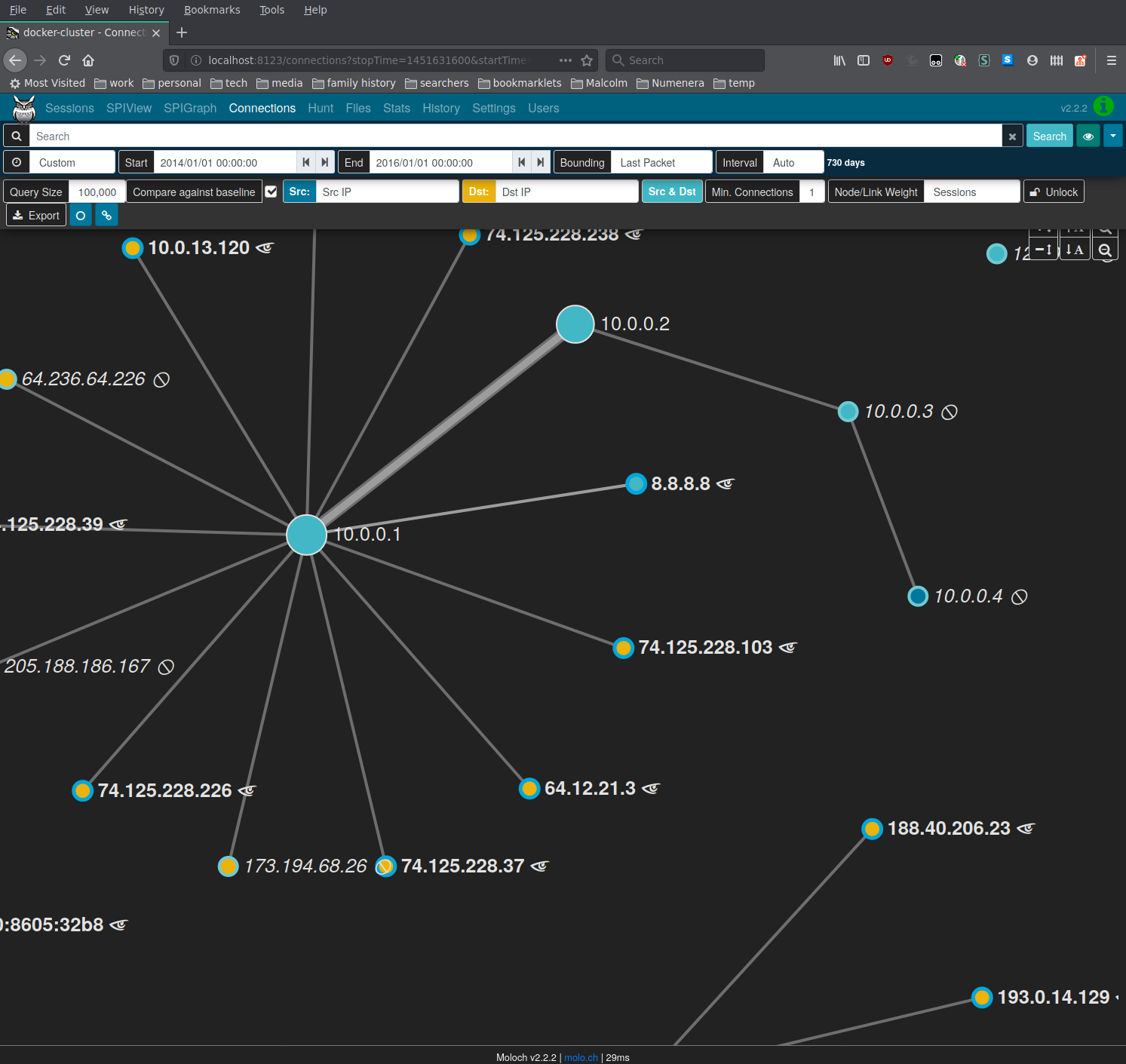Open the Node/Link Weight Sessions dropdown
Screen dimensions: 1126x1064
(x=972, y=192)
